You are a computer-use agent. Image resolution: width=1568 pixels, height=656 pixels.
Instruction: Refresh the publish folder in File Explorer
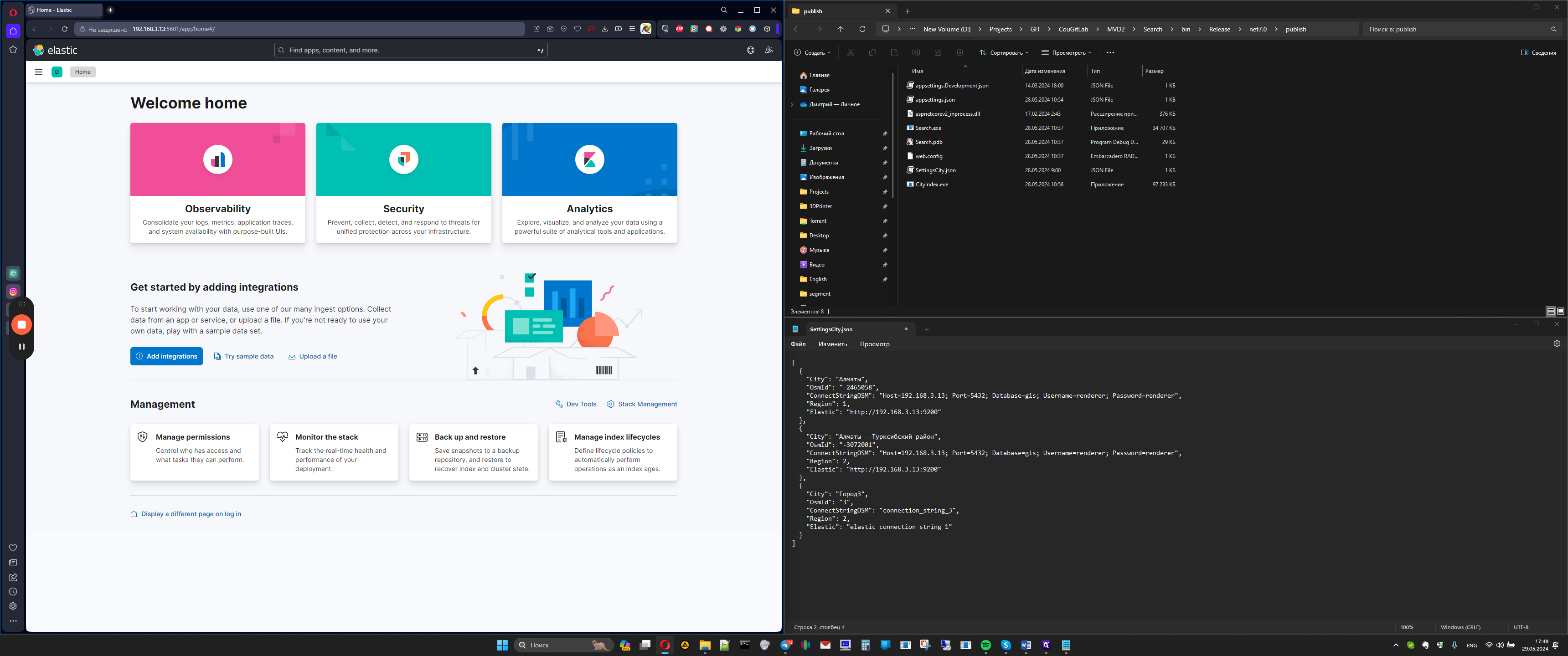tap(862, 29)
